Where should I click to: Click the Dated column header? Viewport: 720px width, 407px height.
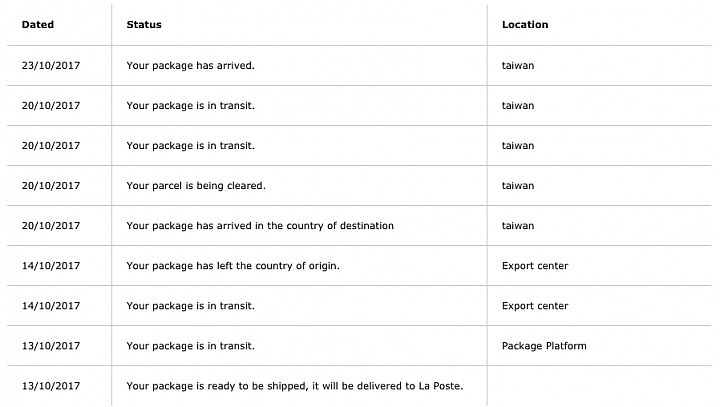coord(38,25)
